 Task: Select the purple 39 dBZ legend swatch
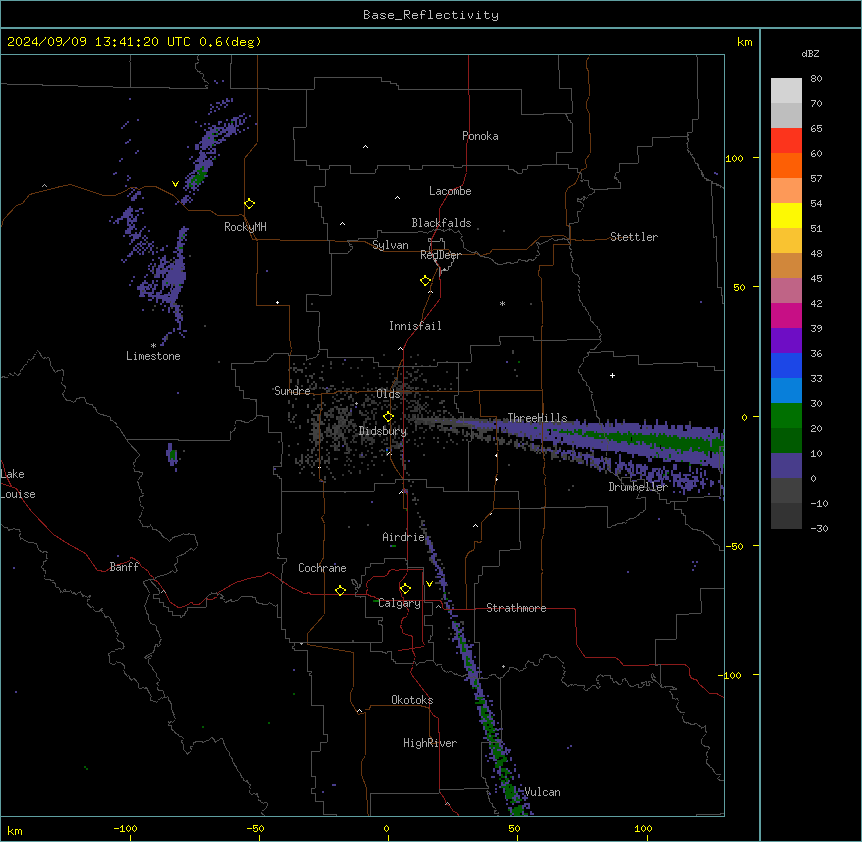click(786, 340)
